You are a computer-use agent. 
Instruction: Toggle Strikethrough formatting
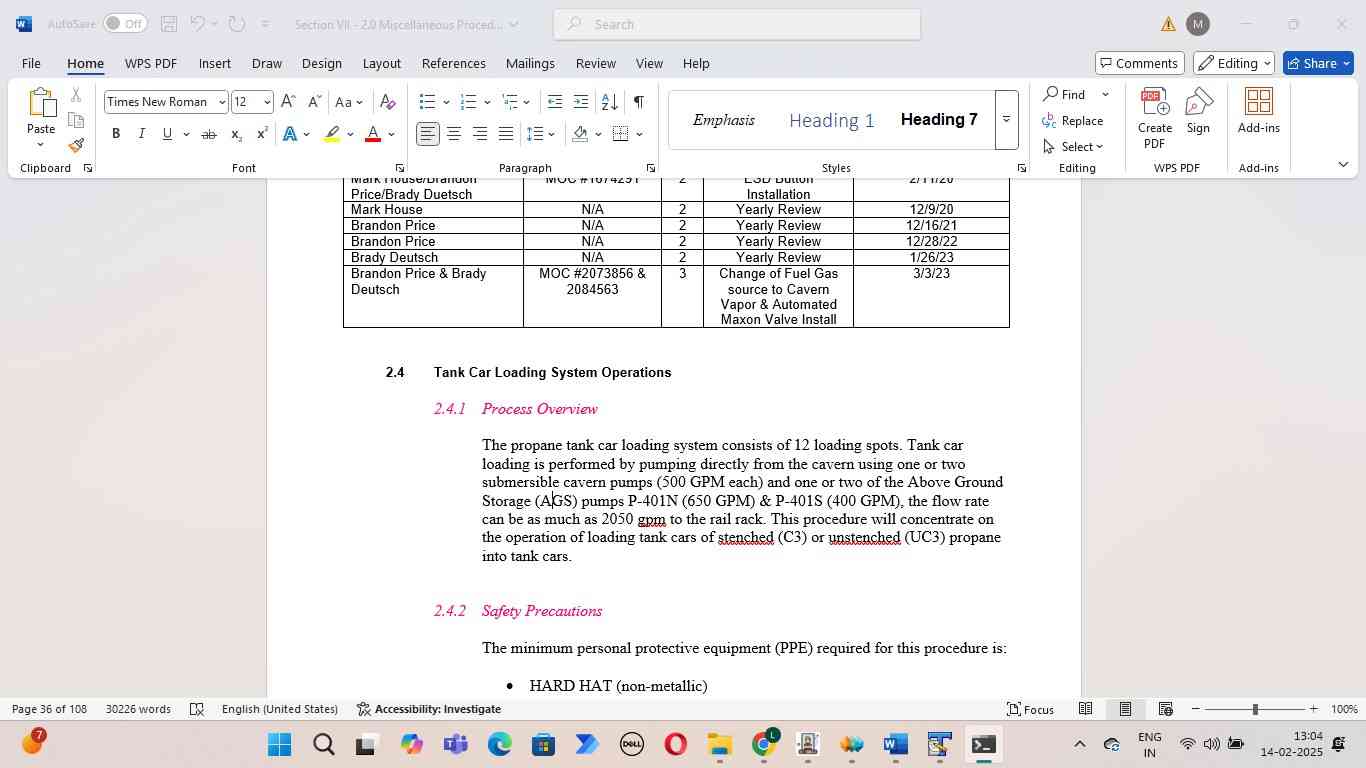[x=209, y=134]
